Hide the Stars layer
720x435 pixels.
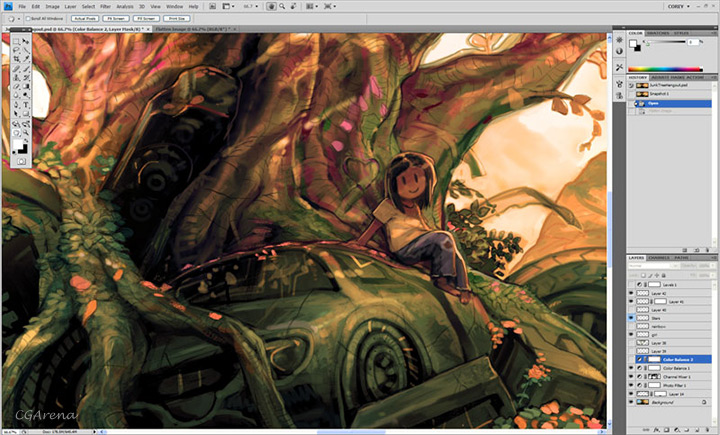pyautogui.click(x=631, y=318)
